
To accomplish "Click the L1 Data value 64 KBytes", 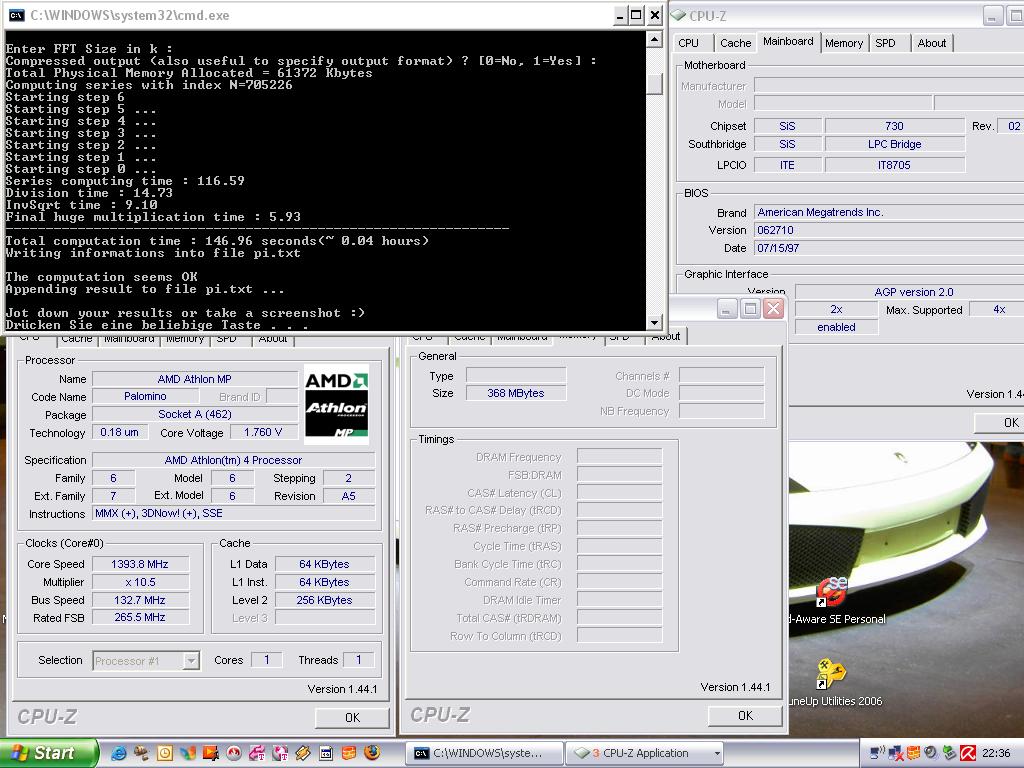I will click(325, 564).
